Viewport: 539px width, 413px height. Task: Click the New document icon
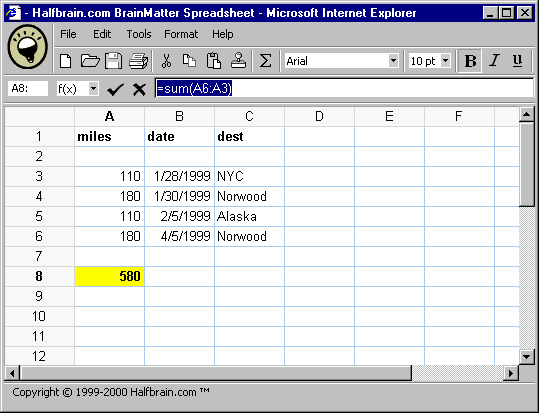(66, 61)
